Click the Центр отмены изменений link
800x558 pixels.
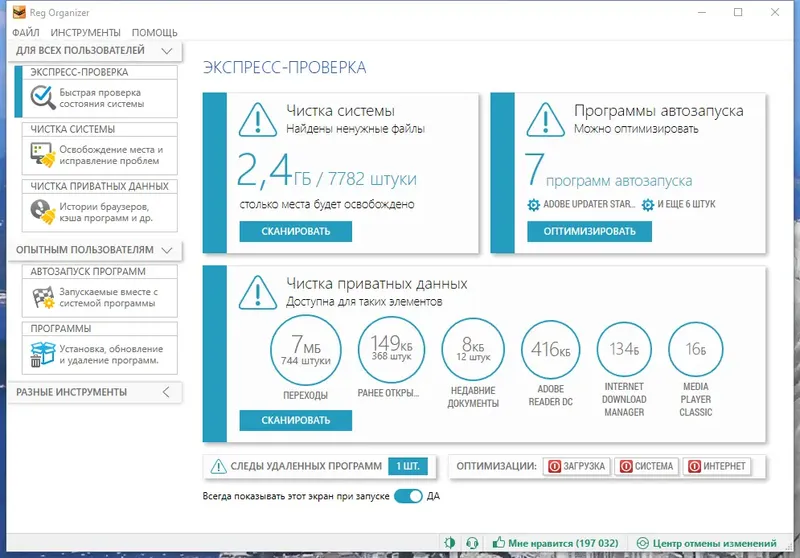coord(714,543)
